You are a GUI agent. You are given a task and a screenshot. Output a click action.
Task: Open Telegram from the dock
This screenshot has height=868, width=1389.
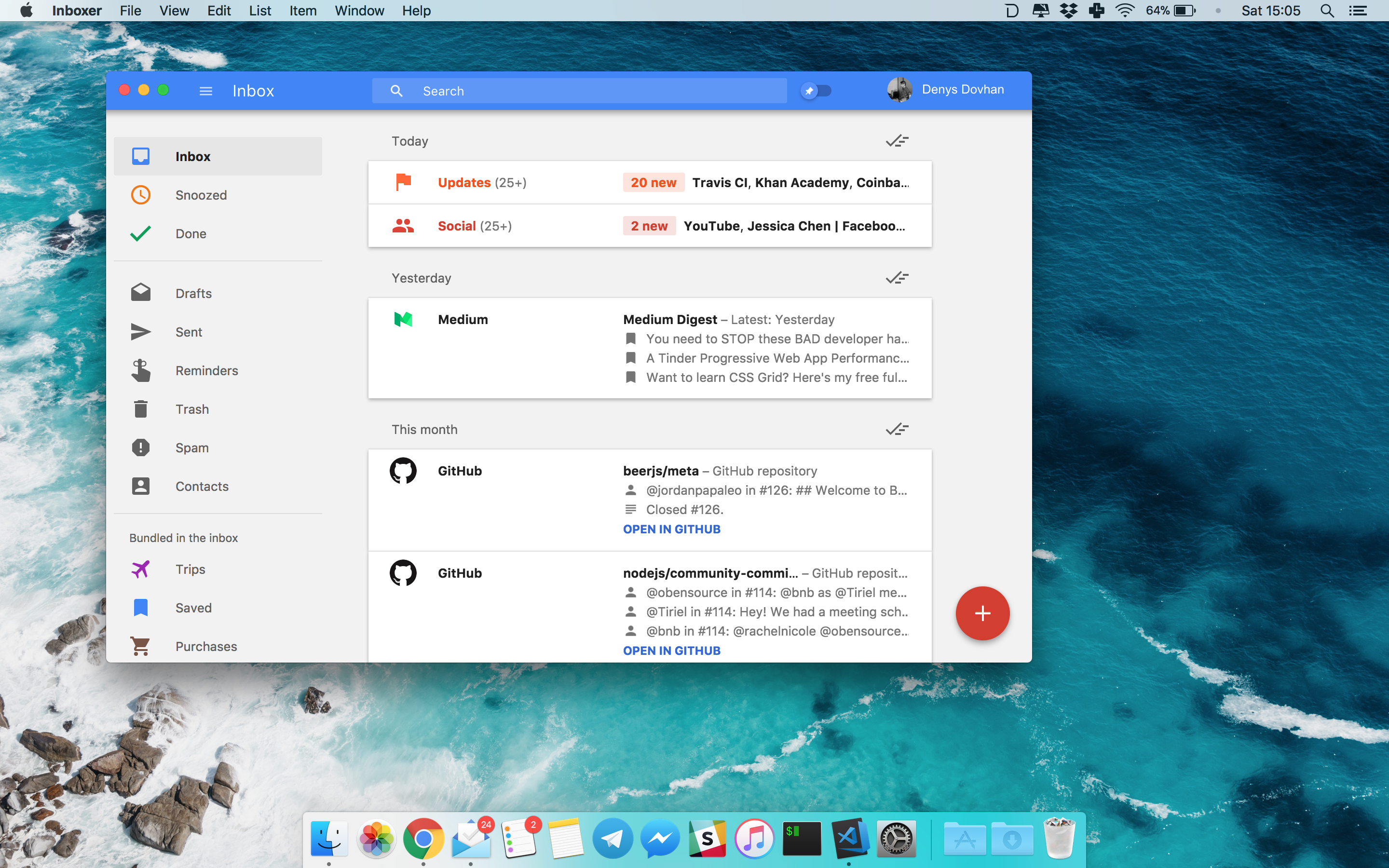(x=613, y=839)
